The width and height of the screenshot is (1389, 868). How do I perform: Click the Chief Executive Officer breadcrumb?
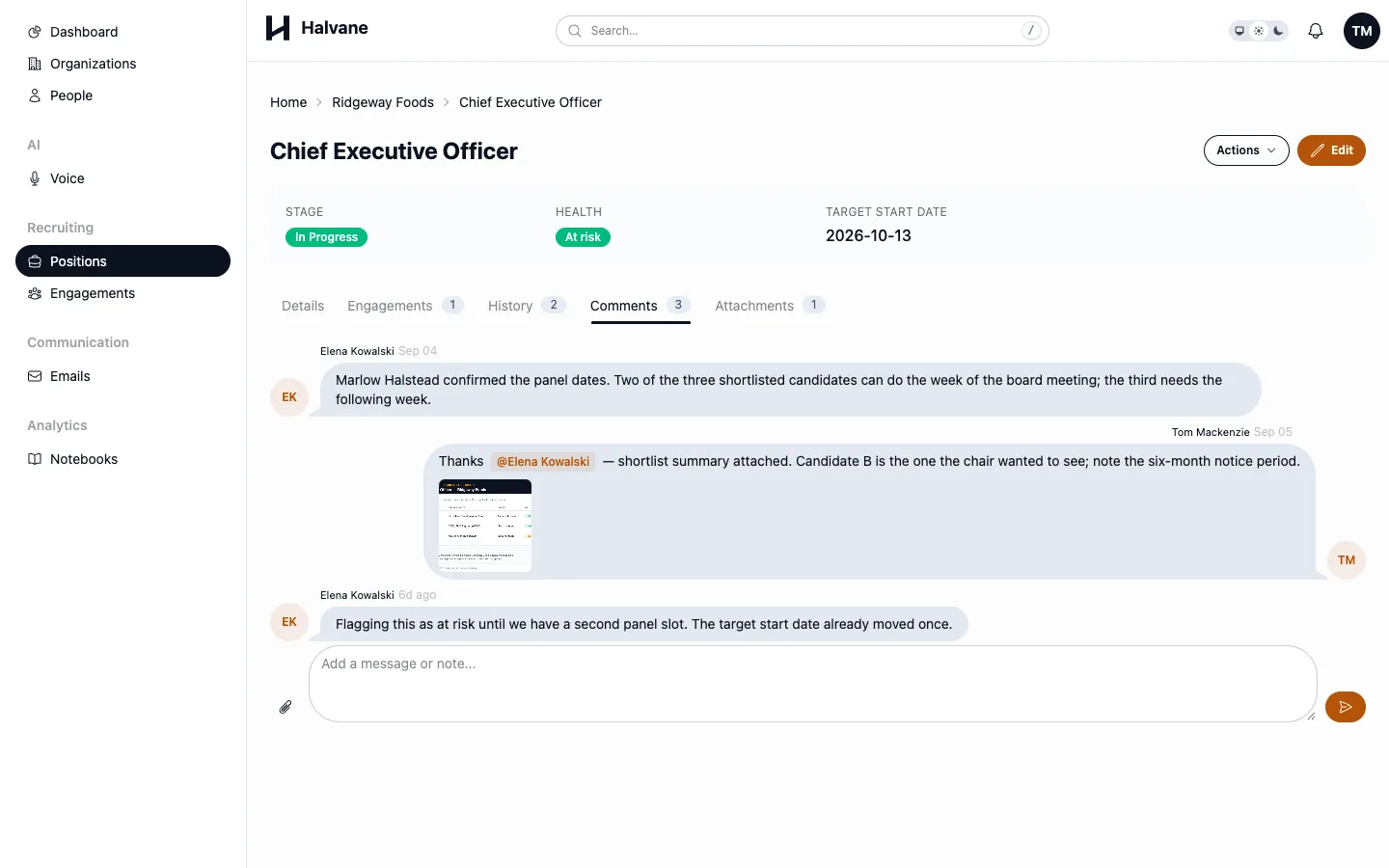point(531,102)
